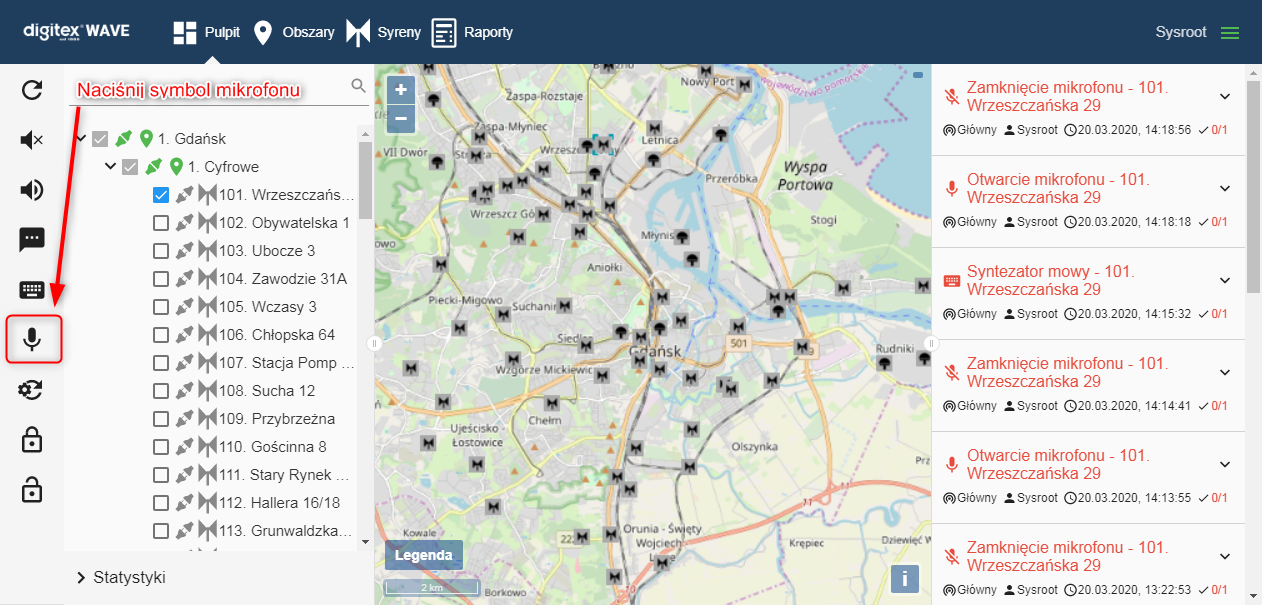
Task: Zoom in the map with plus button
Action: [400, 90]
